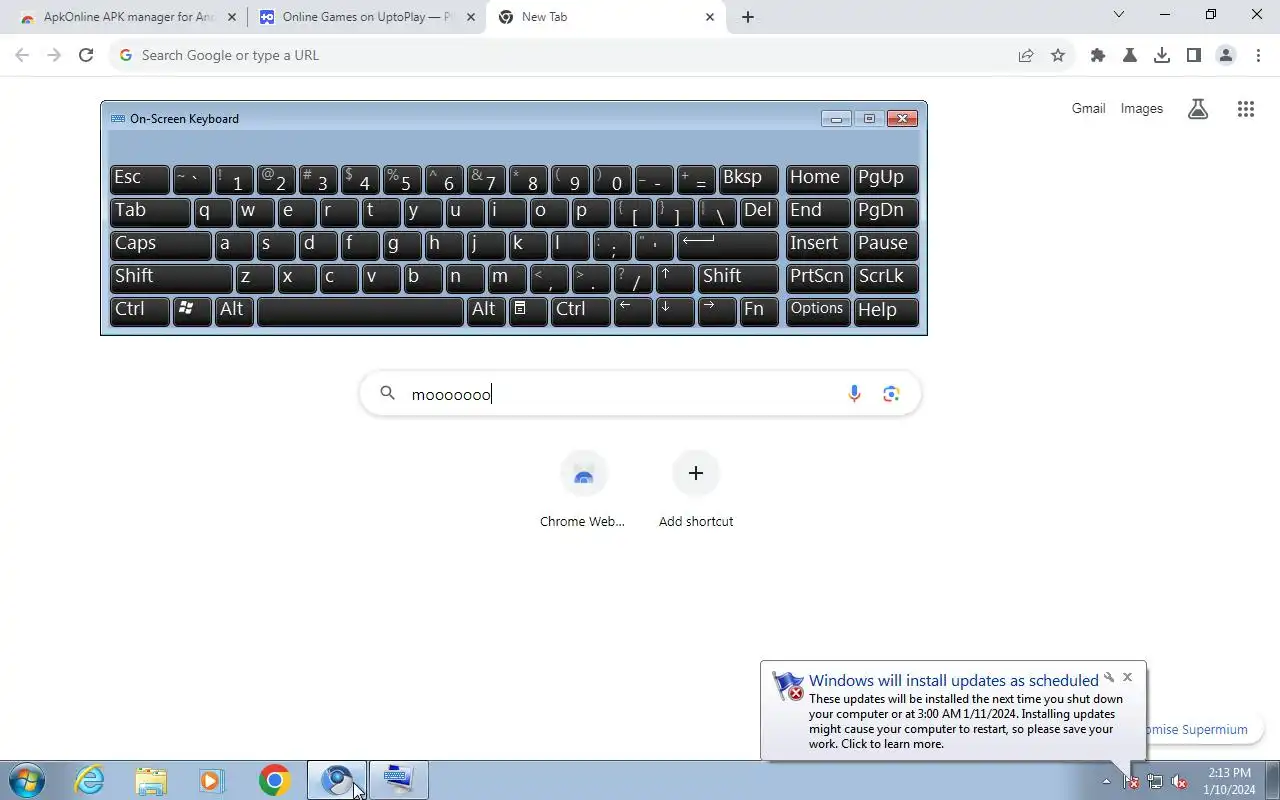Toggle the side panel icon
The height and width of the screenshot is (800, 1280).
1194,55
